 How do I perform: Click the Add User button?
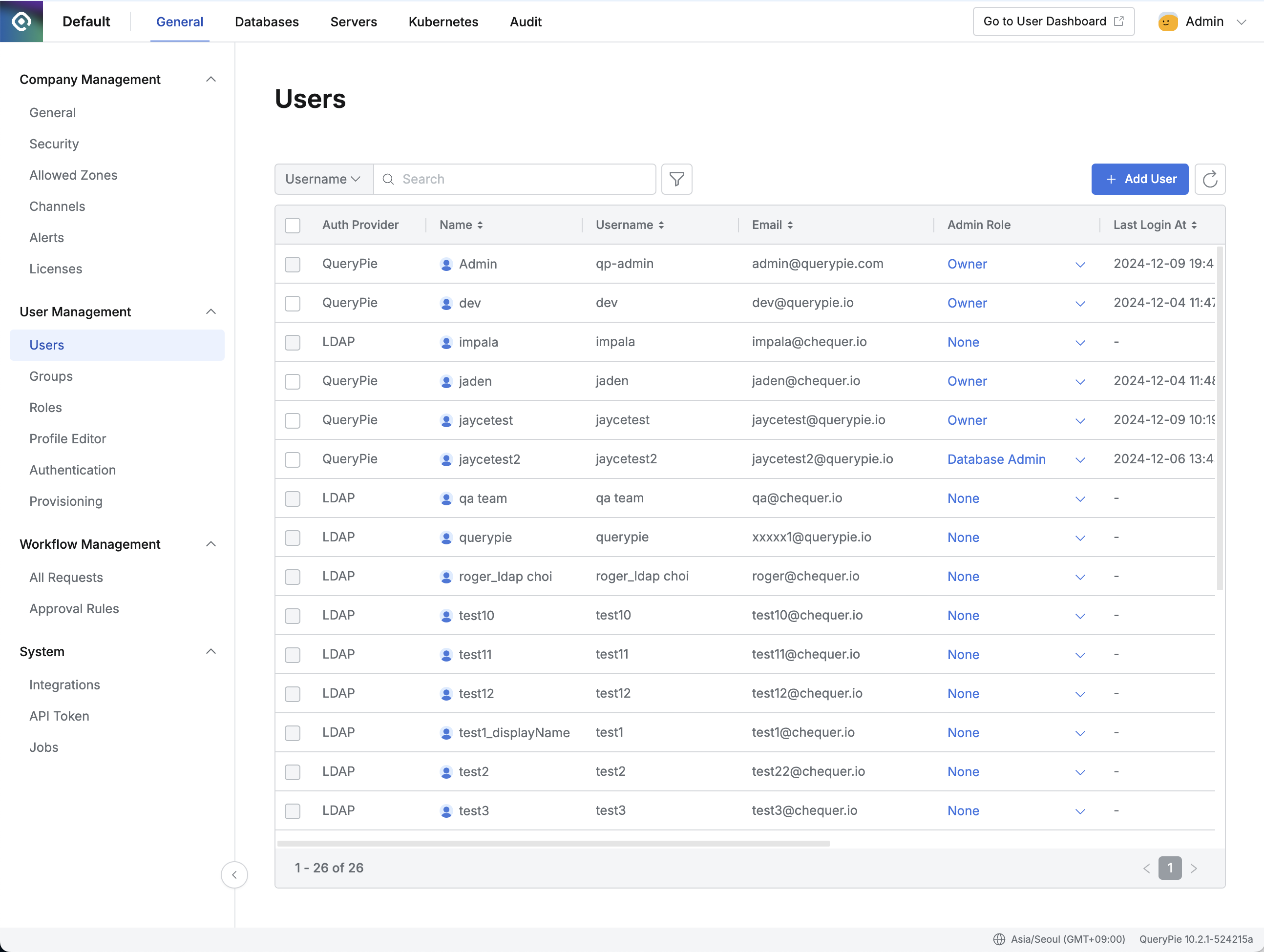1140,179
